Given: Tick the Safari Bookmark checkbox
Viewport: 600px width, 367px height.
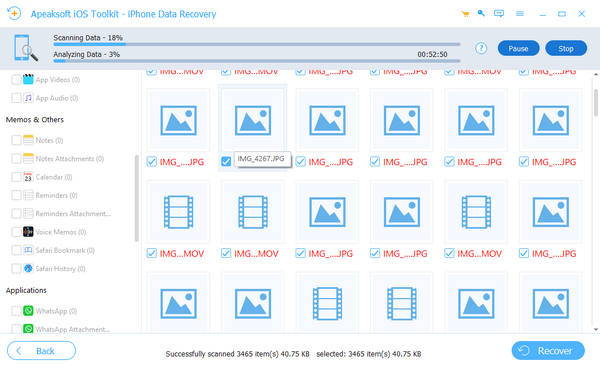Looking at the screenshot, I should (x=16, y=250).
